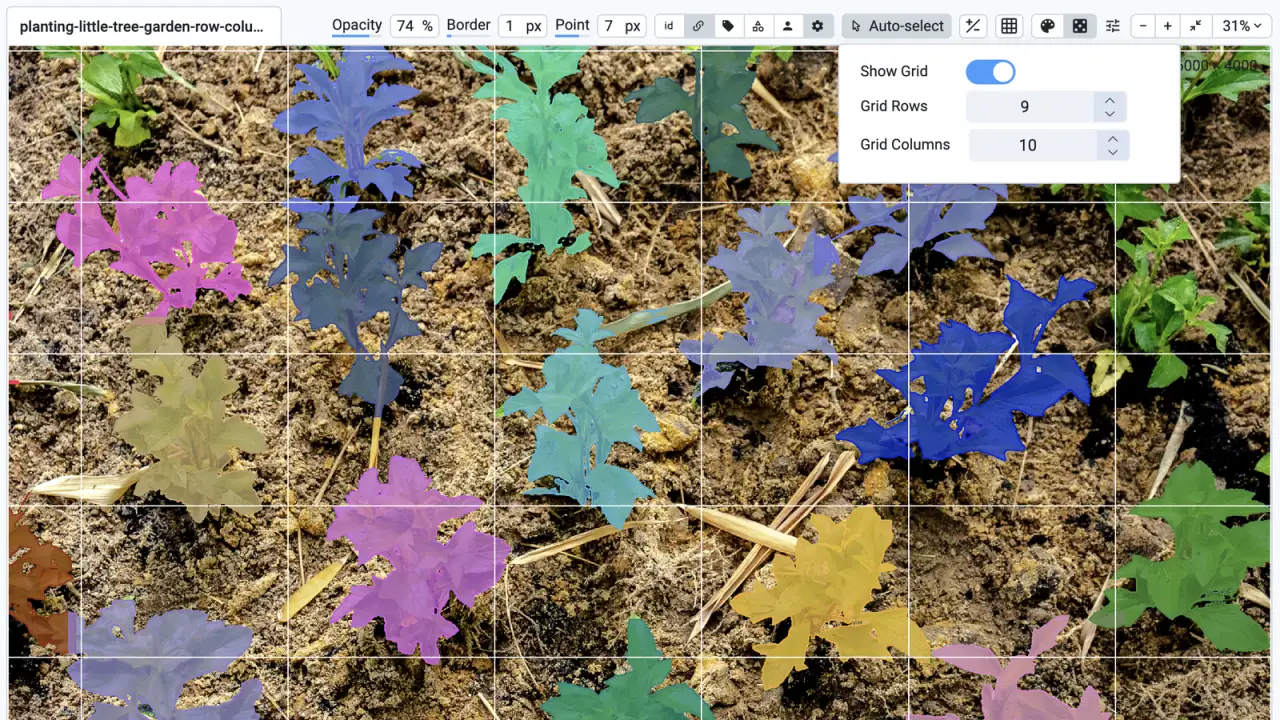The height and width of the screenshot is (720, 1280).
Task: Zoom out with the minus button
Action: (1144, 26)
